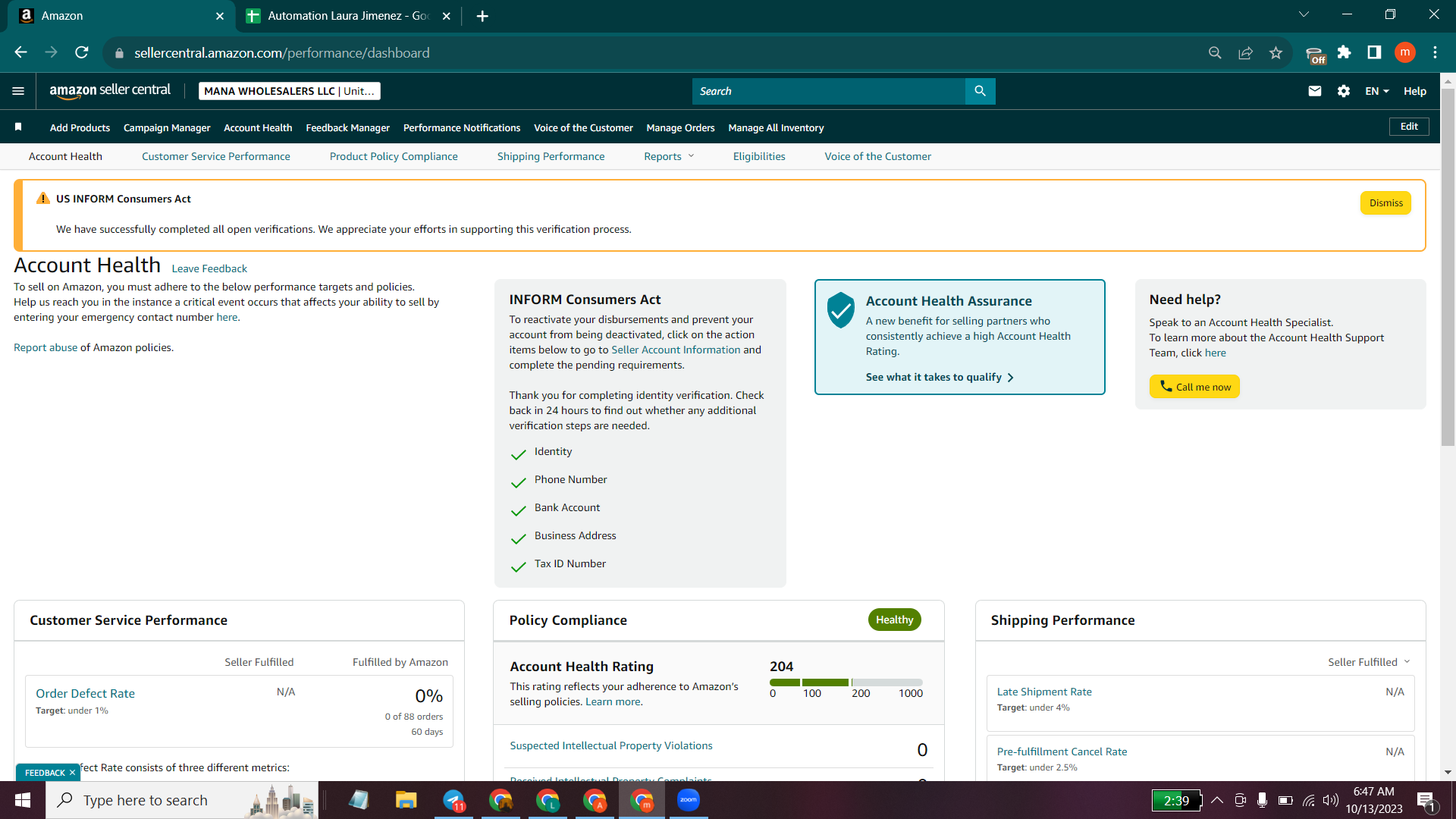Go to Feedback Manager
The width and height of the screenshot is (1456, 819).
[348, 127]
